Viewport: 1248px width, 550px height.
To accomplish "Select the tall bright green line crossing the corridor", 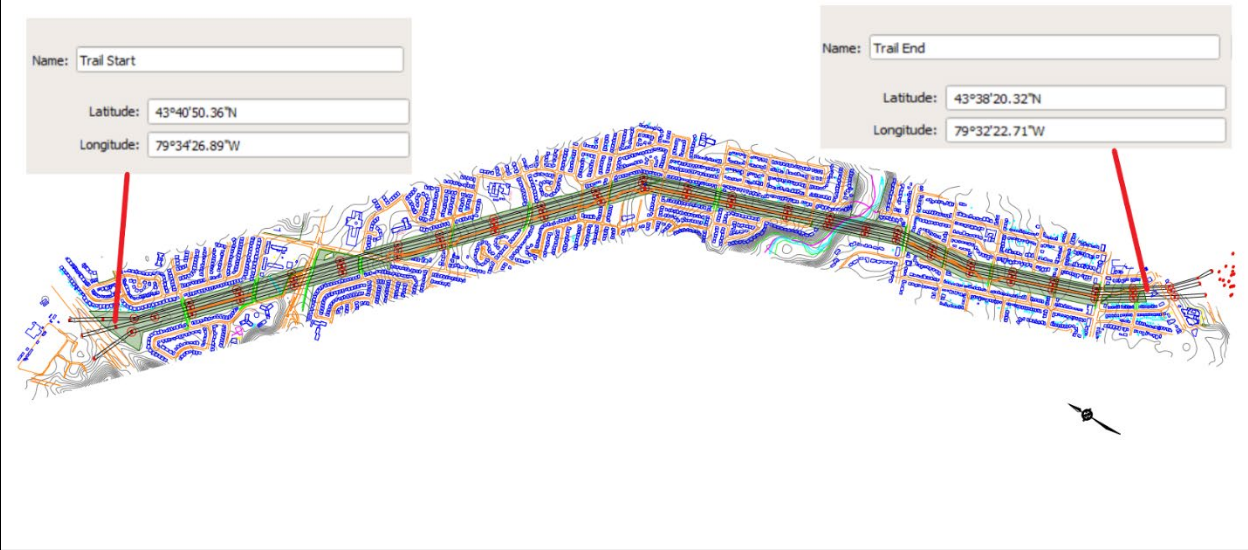I will coord(309,280).
